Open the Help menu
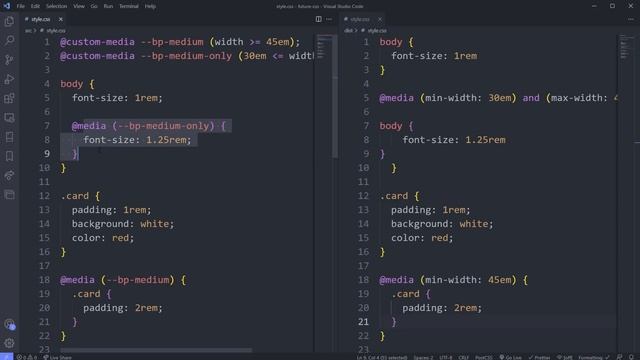The height and width of the screenshot is (360, 640). [150, 6]
